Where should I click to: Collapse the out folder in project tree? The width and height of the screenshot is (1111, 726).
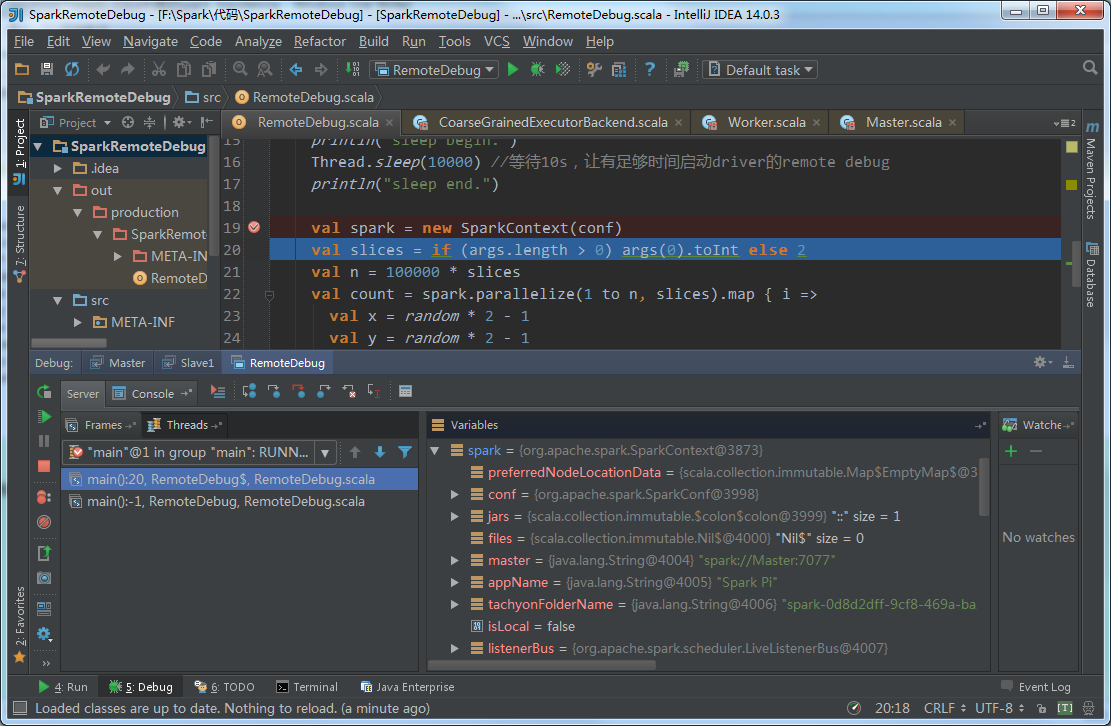point(59,191)
